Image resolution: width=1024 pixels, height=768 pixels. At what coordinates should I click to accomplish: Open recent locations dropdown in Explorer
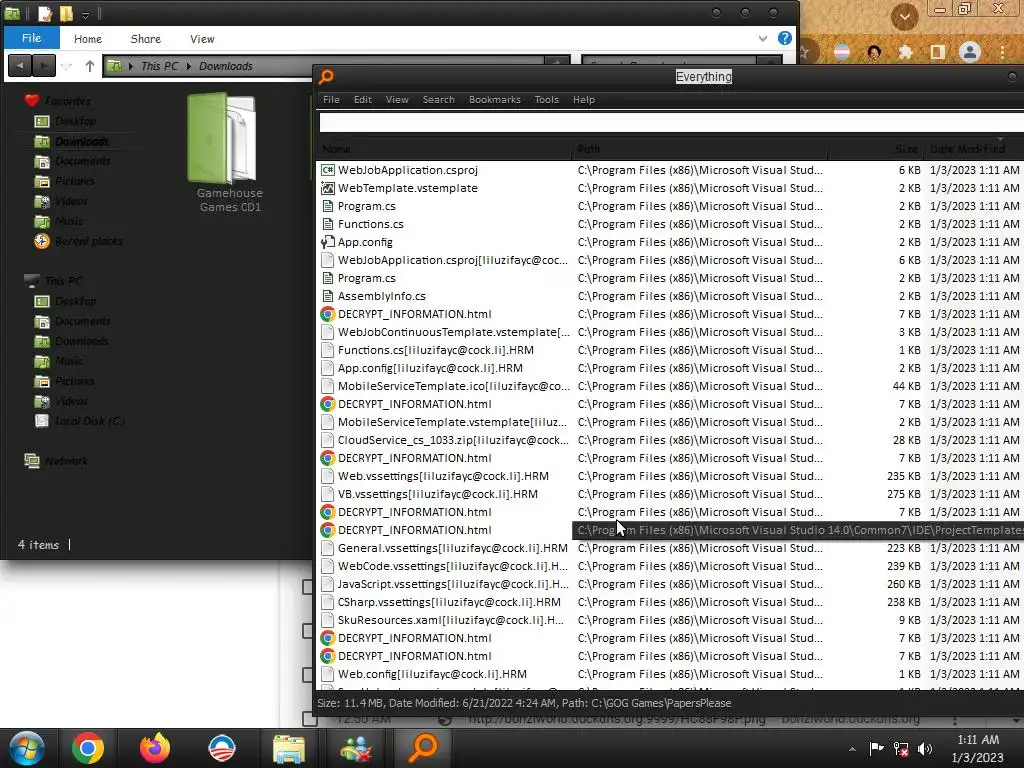66,66
